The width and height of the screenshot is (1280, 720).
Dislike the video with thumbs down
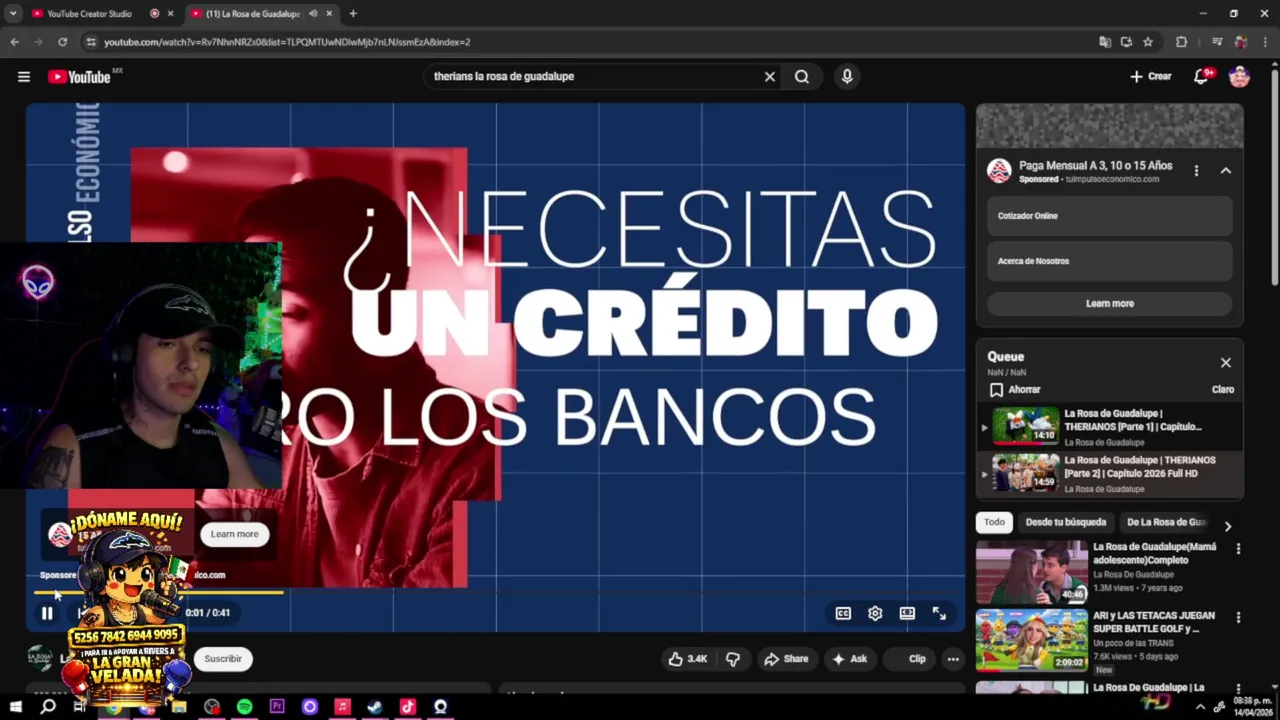tap(733, 659)
